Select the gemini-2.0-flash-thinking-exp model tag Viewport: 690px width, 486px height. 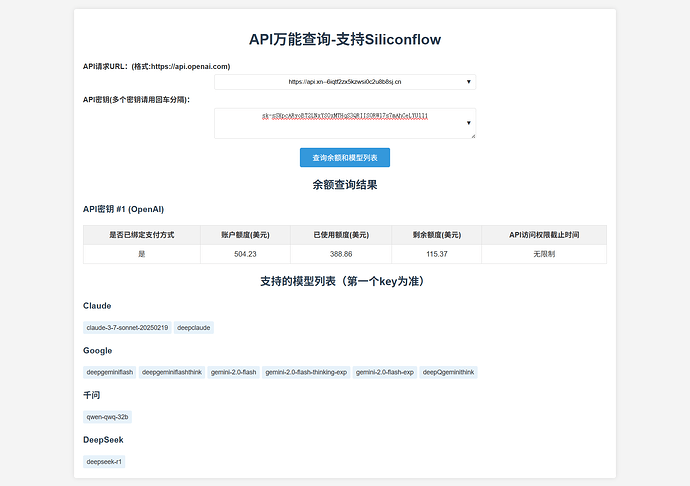point(306,372)
